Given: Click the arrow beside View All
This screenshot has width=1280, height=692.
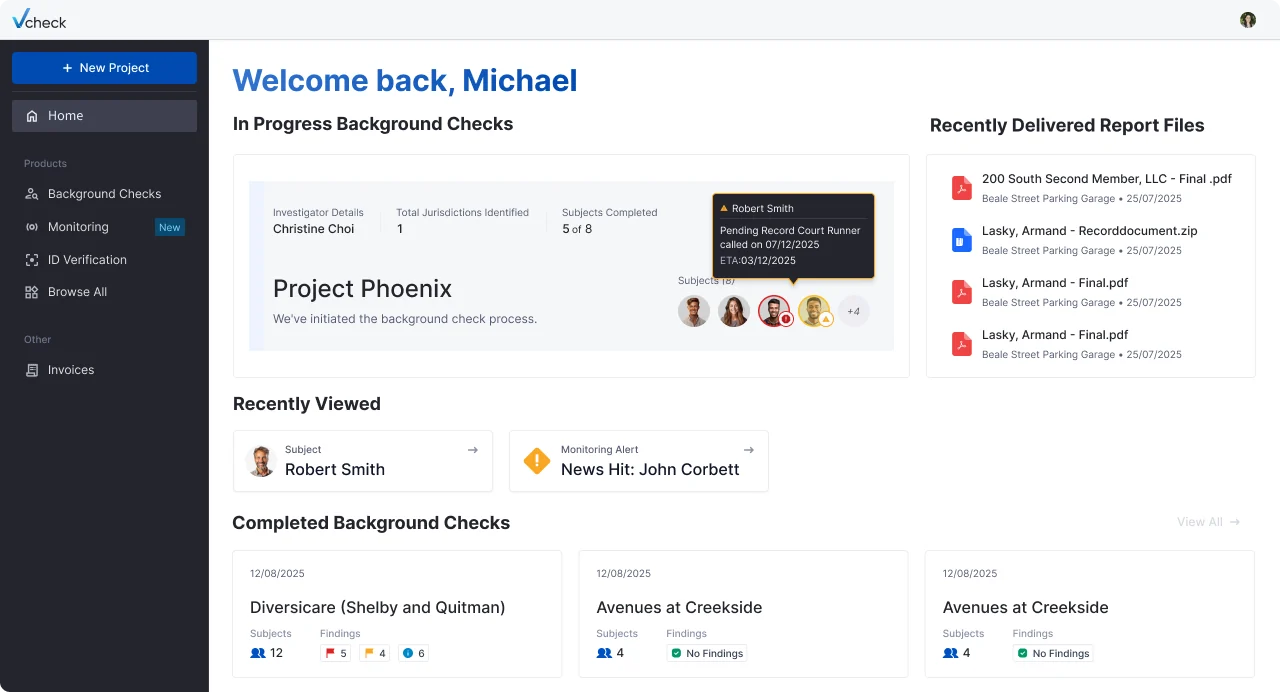Looking at the screenshot, I should (x=1235, y=522).
